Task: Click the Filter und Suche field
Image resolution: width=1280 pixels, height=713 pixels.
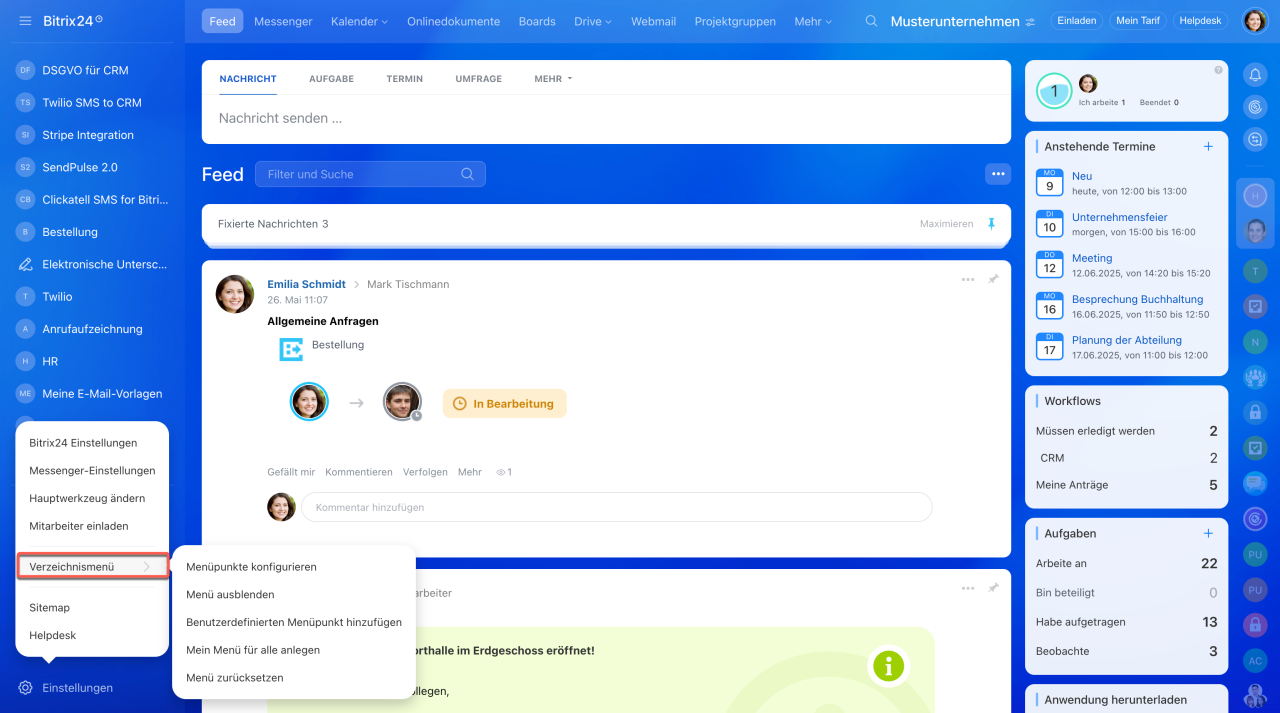Action: [x=370, y=174]
